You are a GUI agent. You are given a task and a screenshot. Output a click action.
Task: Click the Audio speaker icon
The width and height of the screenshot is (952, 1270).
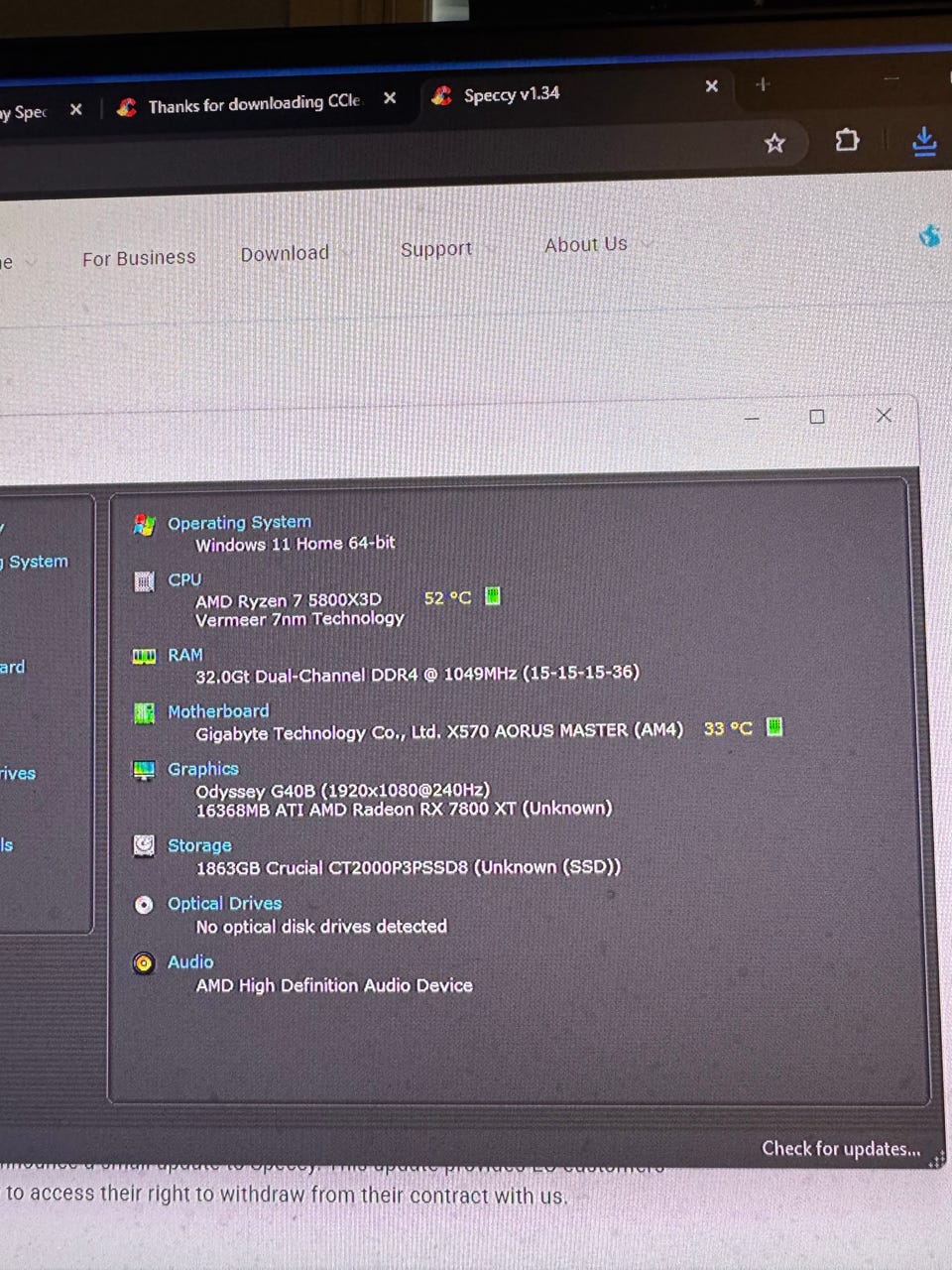(x=144, y=962)
